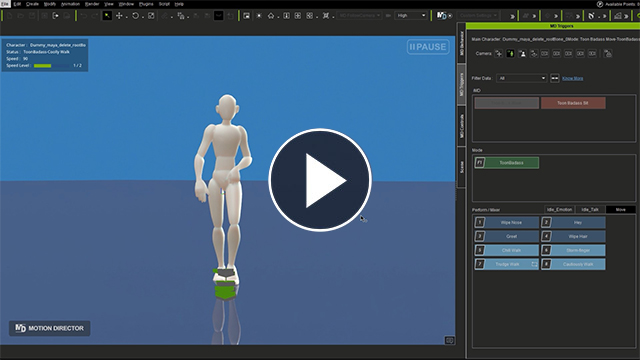Click the F1 hotkey icon beside ToonBadass
Viewport: 640px width, 360px height.
coord(480,162)
